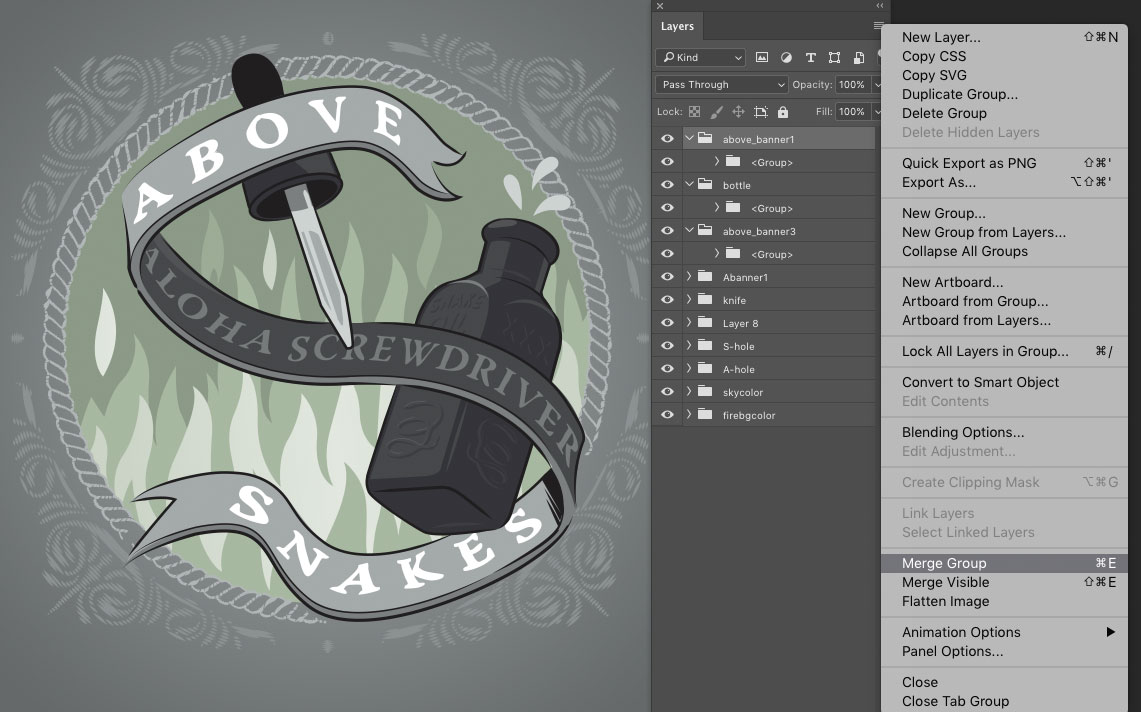This screenshot has width=1141, height=712.
Task: Hide the above_banner1 group
Action: coord(667,138)
